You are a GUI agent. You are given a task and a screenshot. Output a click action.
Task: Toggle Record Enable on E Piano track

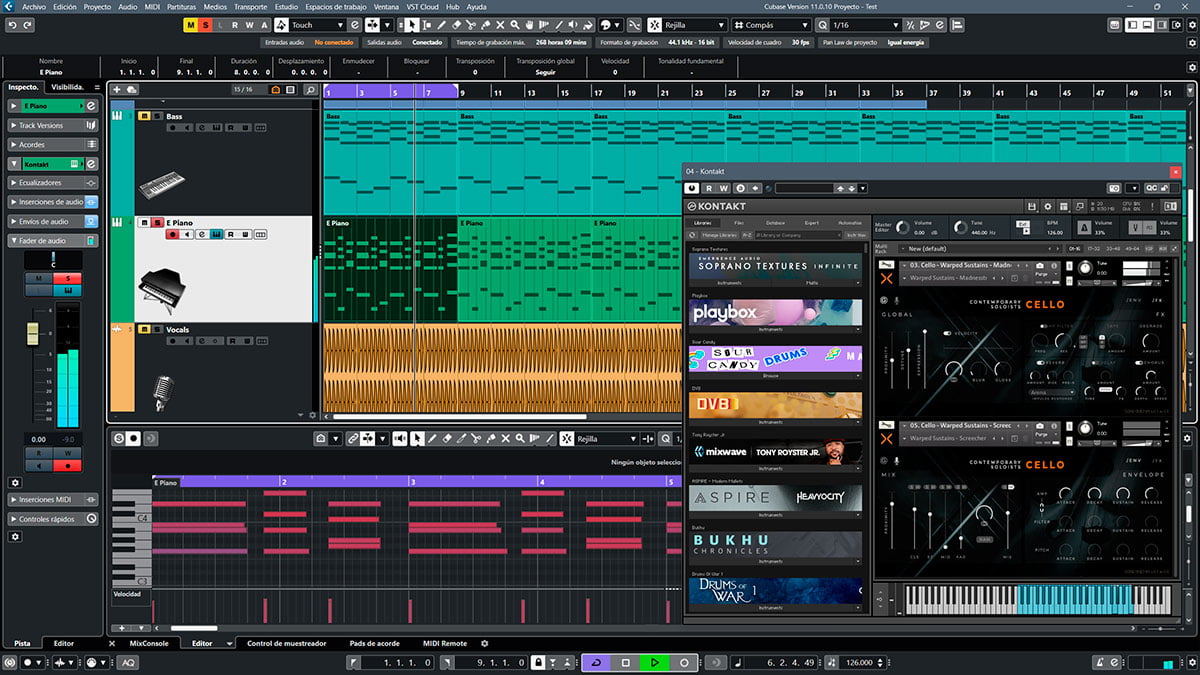pyautogui.click(x=173, y=234)
